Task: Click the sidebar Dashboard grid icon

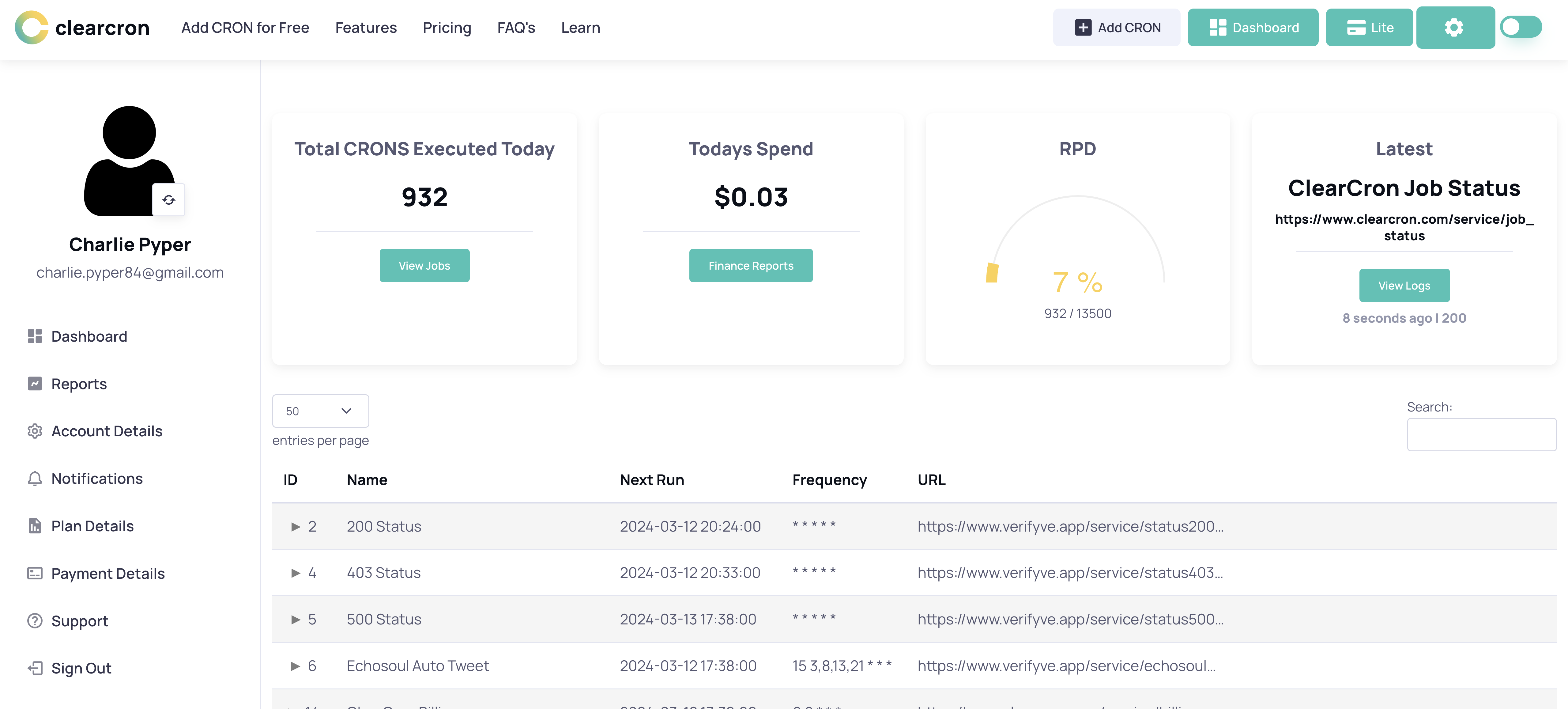Action: point(35,336)
